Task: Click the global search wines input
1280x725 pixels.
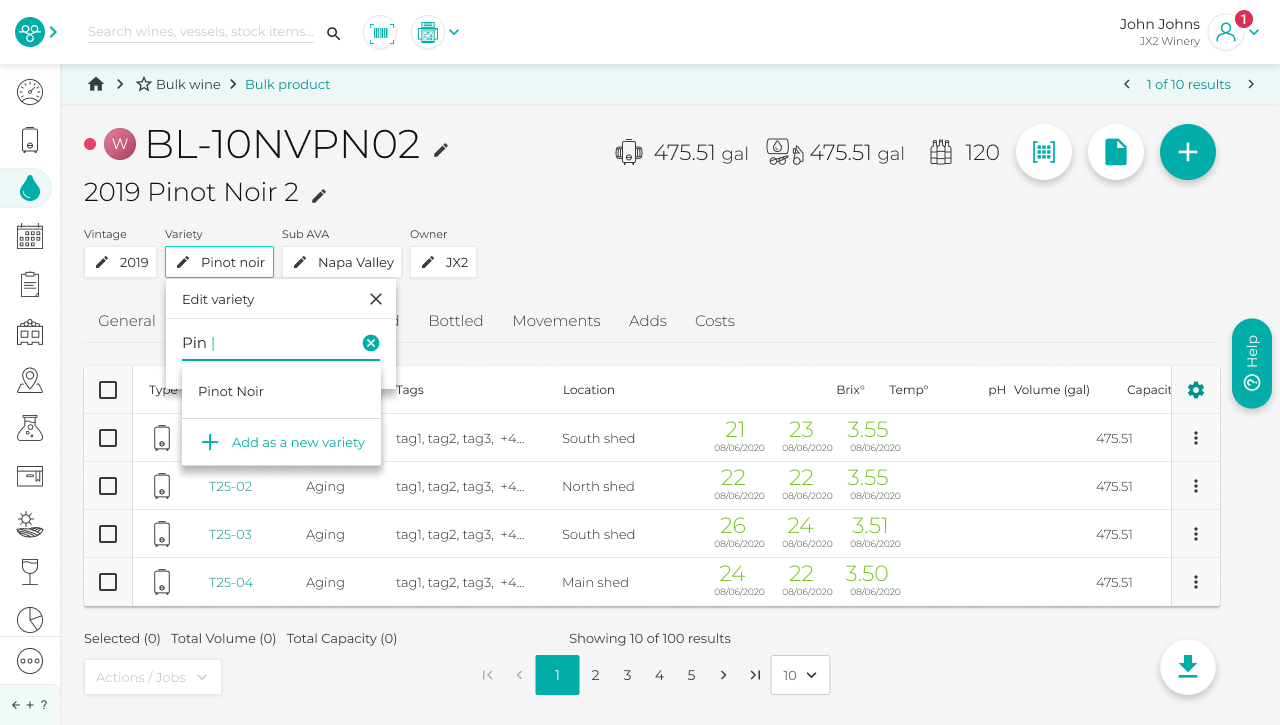Action: 201,32
